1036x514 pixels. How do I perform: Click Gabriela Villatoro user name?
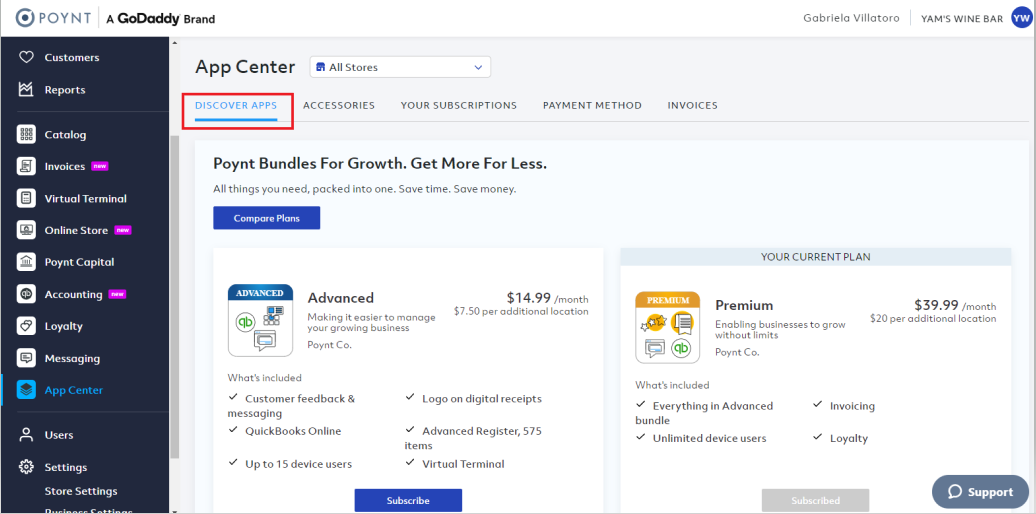pos(851,18)
